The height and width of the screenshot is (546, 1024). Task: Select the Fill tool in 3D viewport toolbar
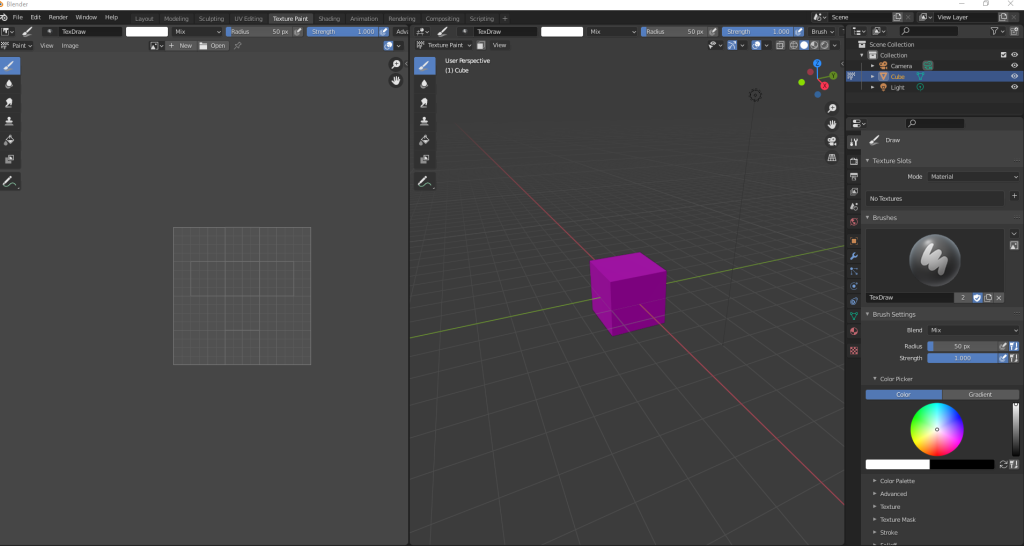tap(424, 140)
